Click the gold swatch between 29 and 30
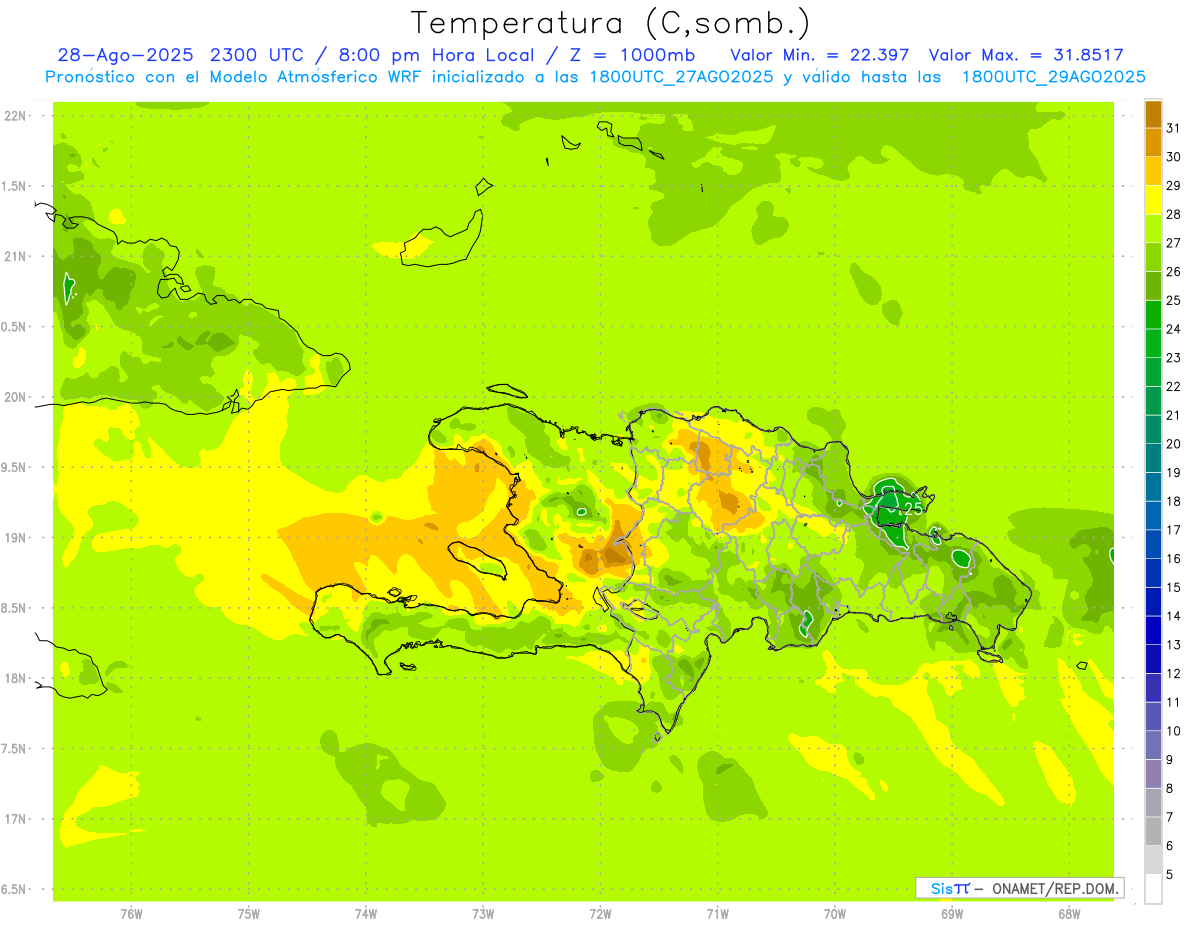Image resolution: width=1200 pixels, height=927 pixels. point(1153,171)
